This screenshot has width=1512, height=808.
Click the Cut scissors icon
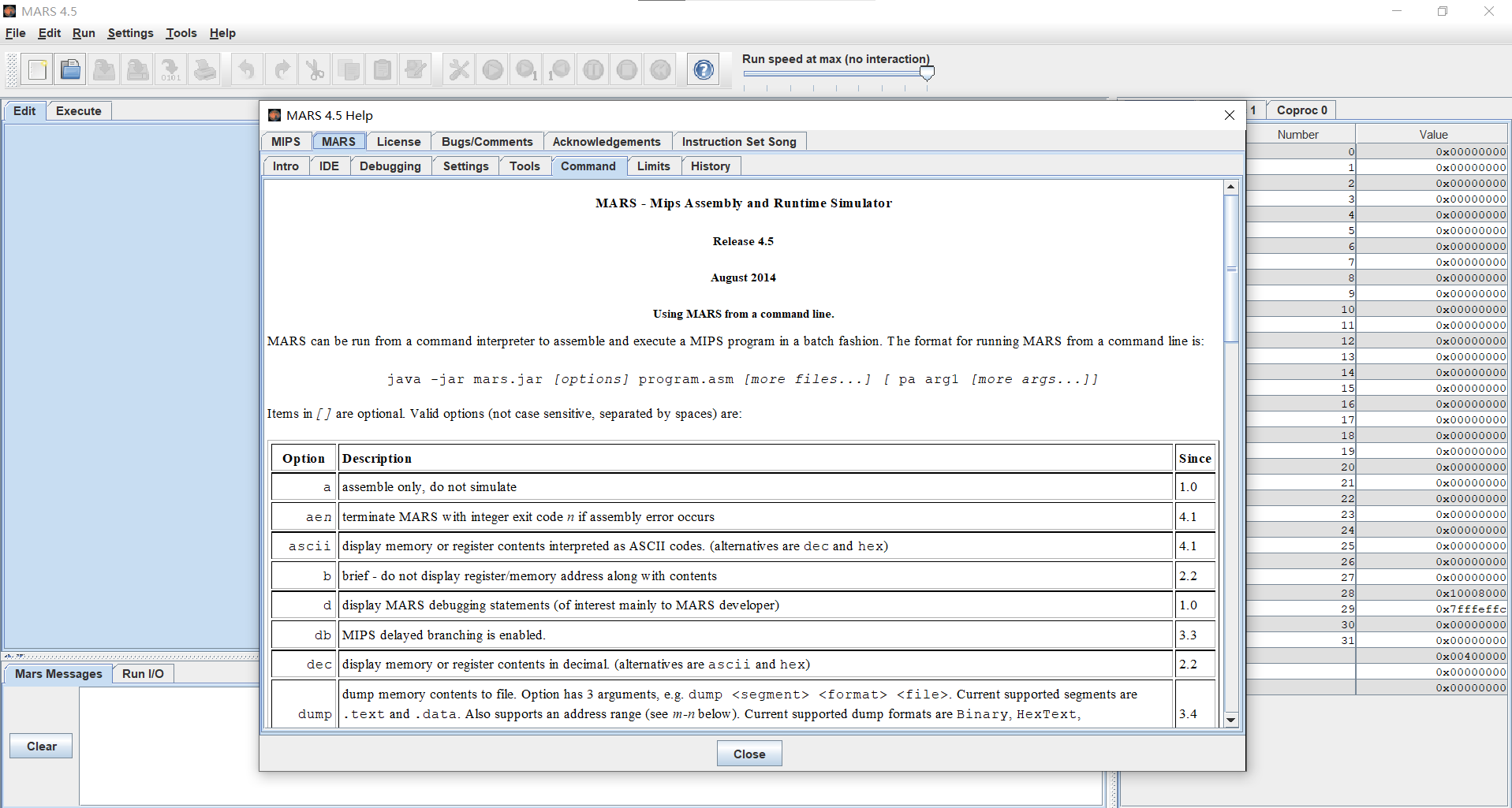[315, 70]
